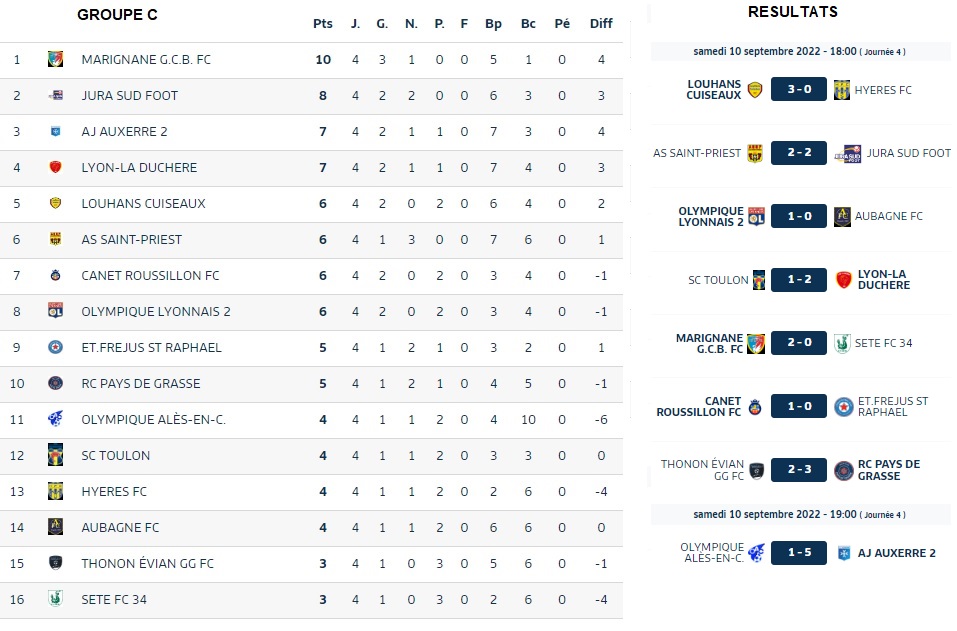Sort standings by the Diff column header
957x631 pixels.
(601, 24)
